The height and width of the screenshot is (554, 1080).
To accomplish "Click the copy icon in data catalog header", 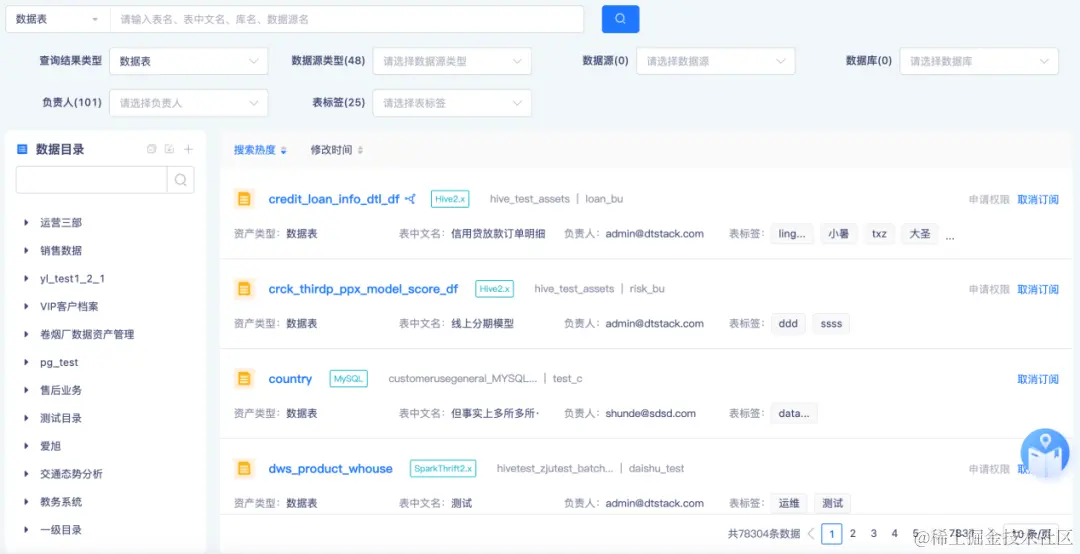I will (x=152, y=149).
